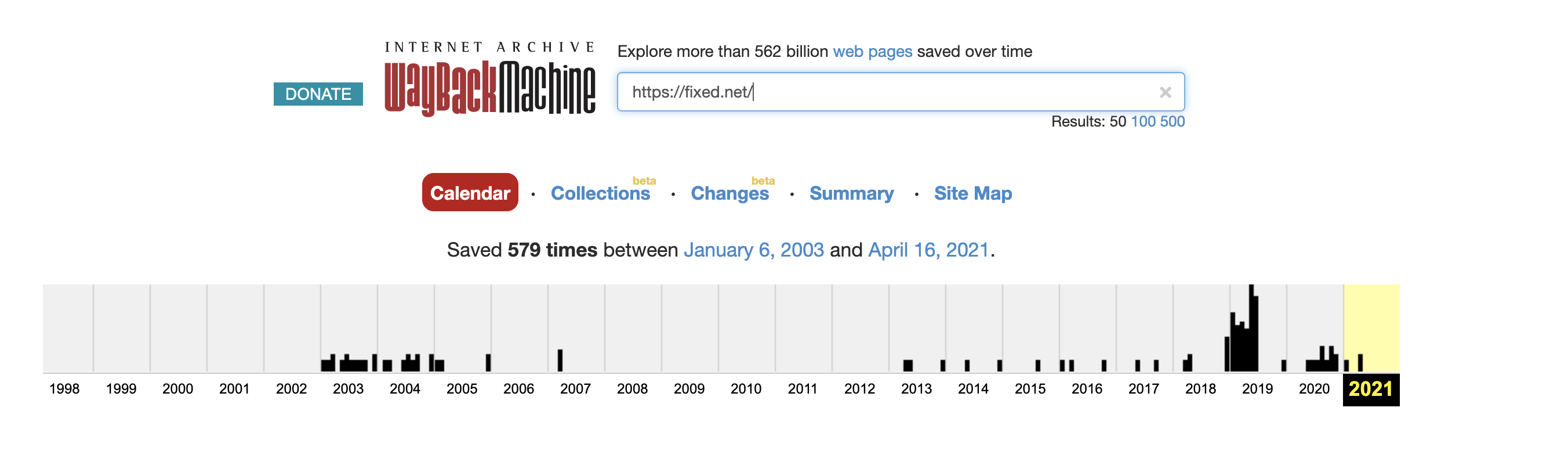Screen dimensions: 1568x476
Task: Select year 2019 on the timeline
Action: tap(1257, 388)
